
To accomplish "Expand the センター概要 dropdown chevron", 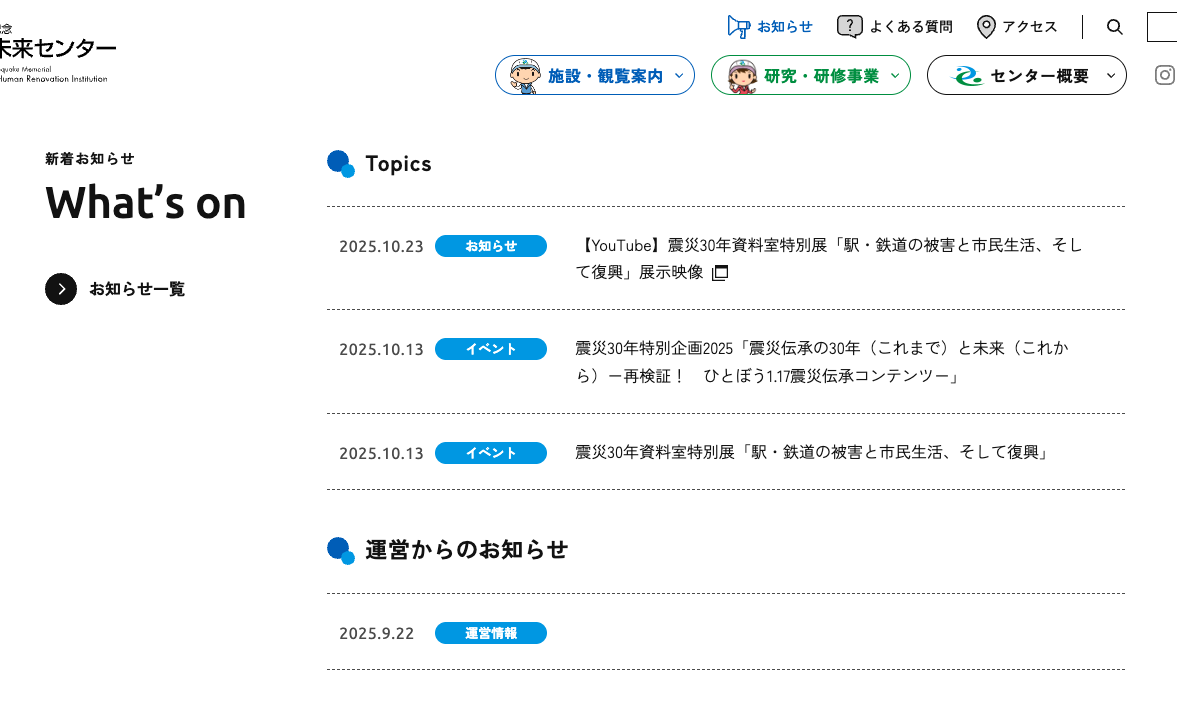I will tap(1110, 75).
